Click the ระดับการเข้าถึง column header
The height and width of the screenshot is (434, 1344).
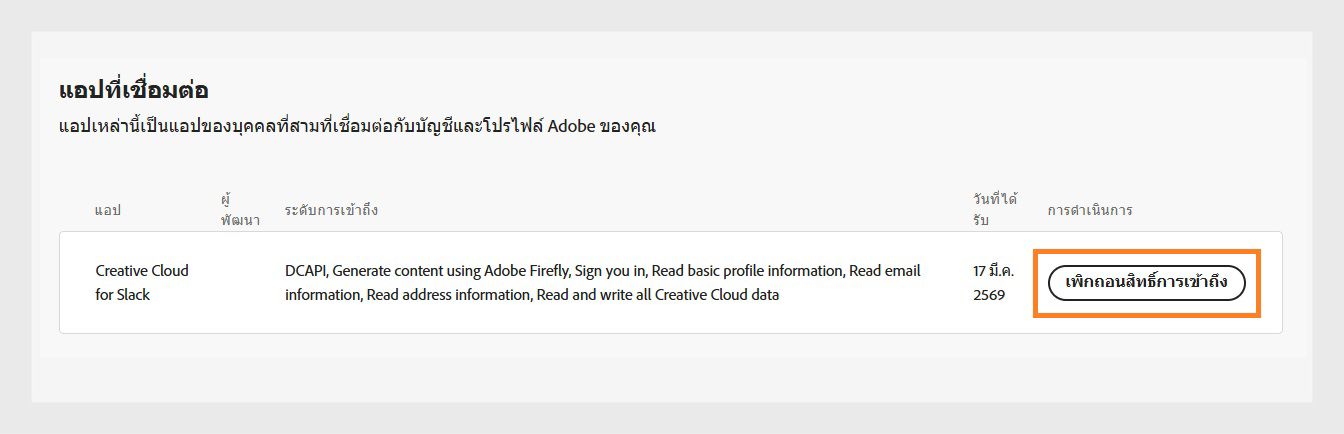point(331,210)
